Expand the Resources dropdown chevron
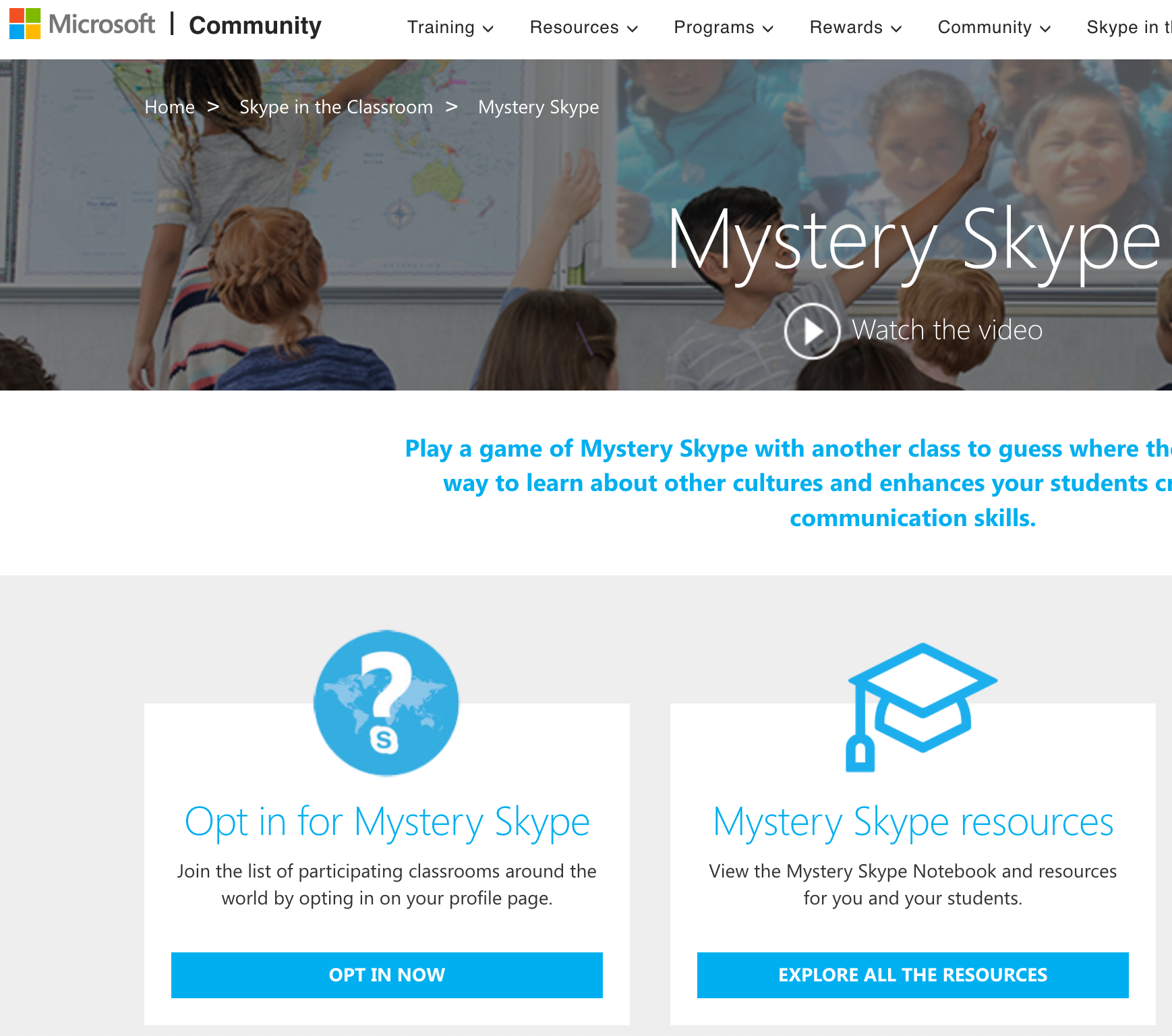 (633, 28)
